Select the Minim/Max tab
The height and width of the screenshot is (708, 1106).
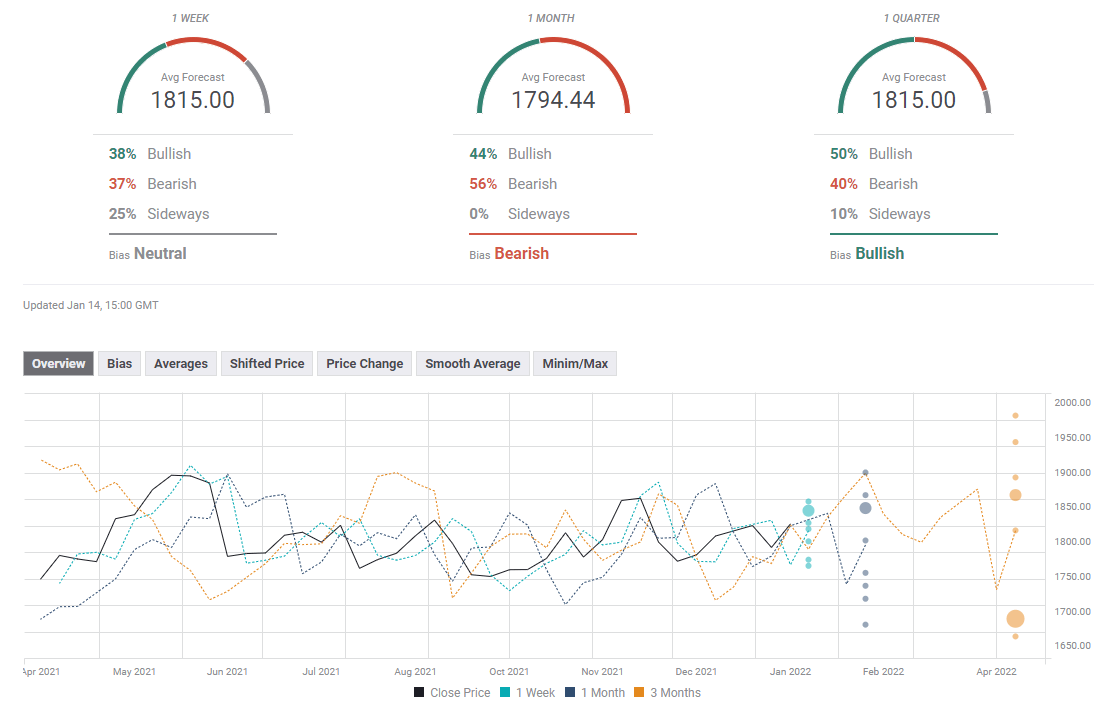tap(575, 364)
